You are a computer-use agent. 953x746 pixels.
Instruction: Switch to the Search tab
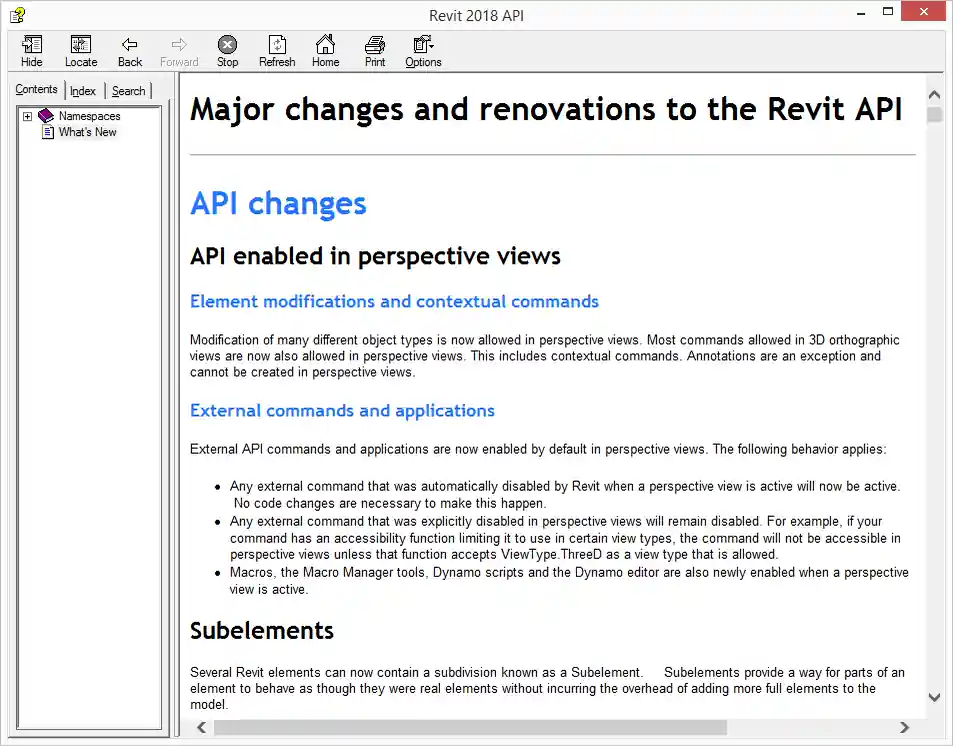pos(128,90)
